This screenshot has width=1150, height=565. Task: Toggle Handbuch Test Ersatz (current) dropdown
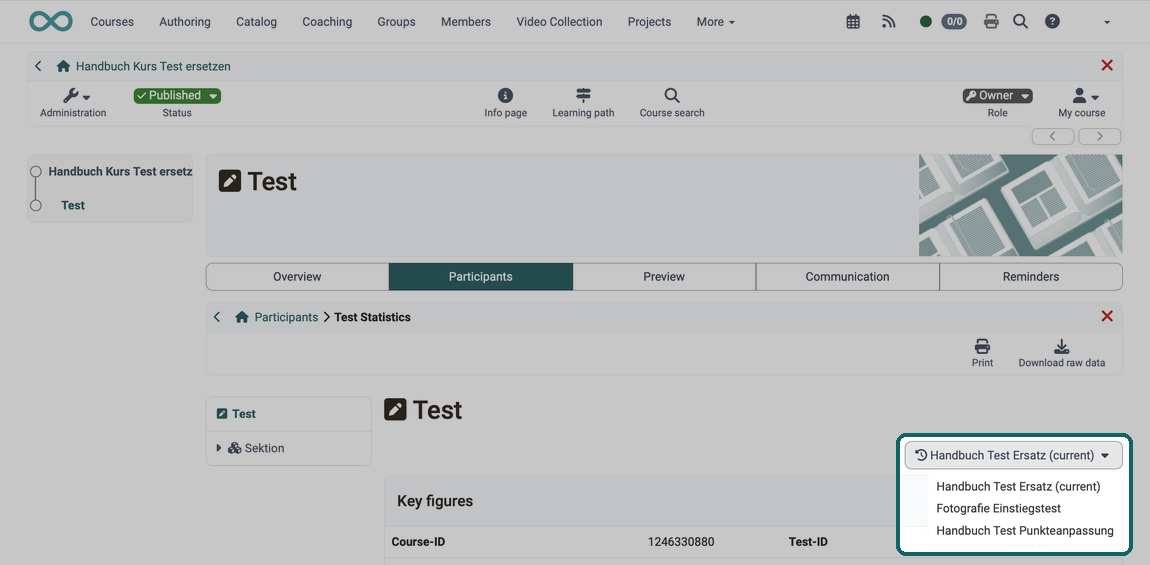1013,455
